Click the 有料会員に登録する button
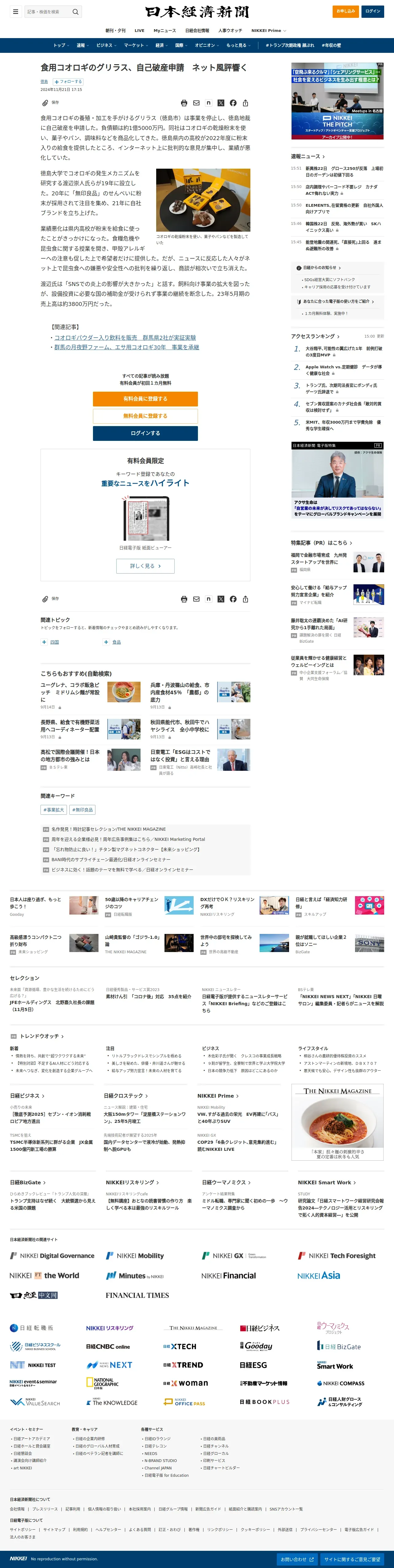The image size is (394, 1568). pos(145,399)
